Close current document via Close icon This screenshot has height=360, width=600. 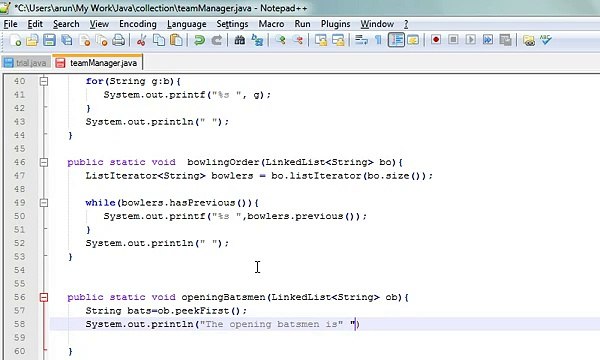(85, 40)
